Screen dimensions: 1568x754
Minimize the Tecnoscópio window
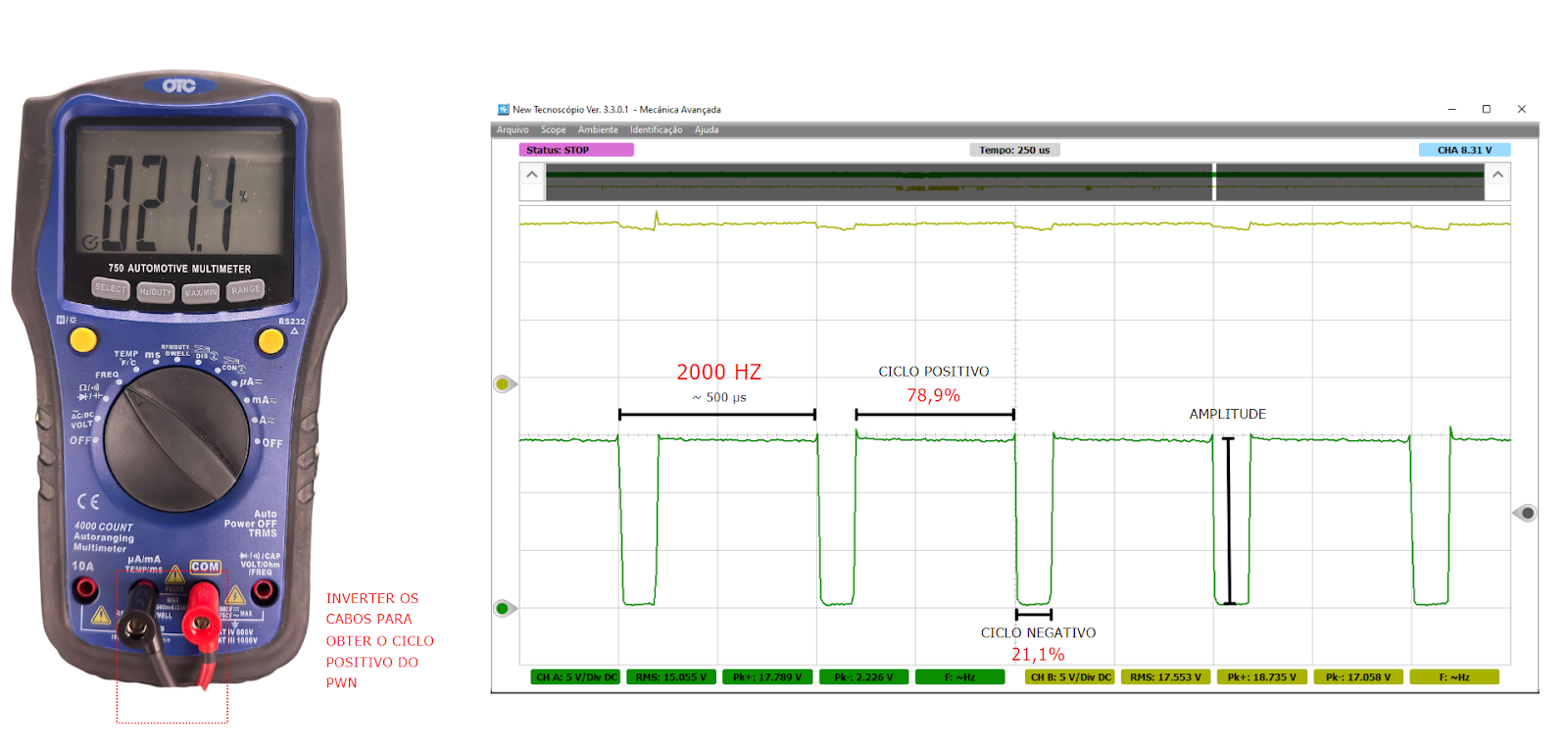click(x=1451, y=109)
